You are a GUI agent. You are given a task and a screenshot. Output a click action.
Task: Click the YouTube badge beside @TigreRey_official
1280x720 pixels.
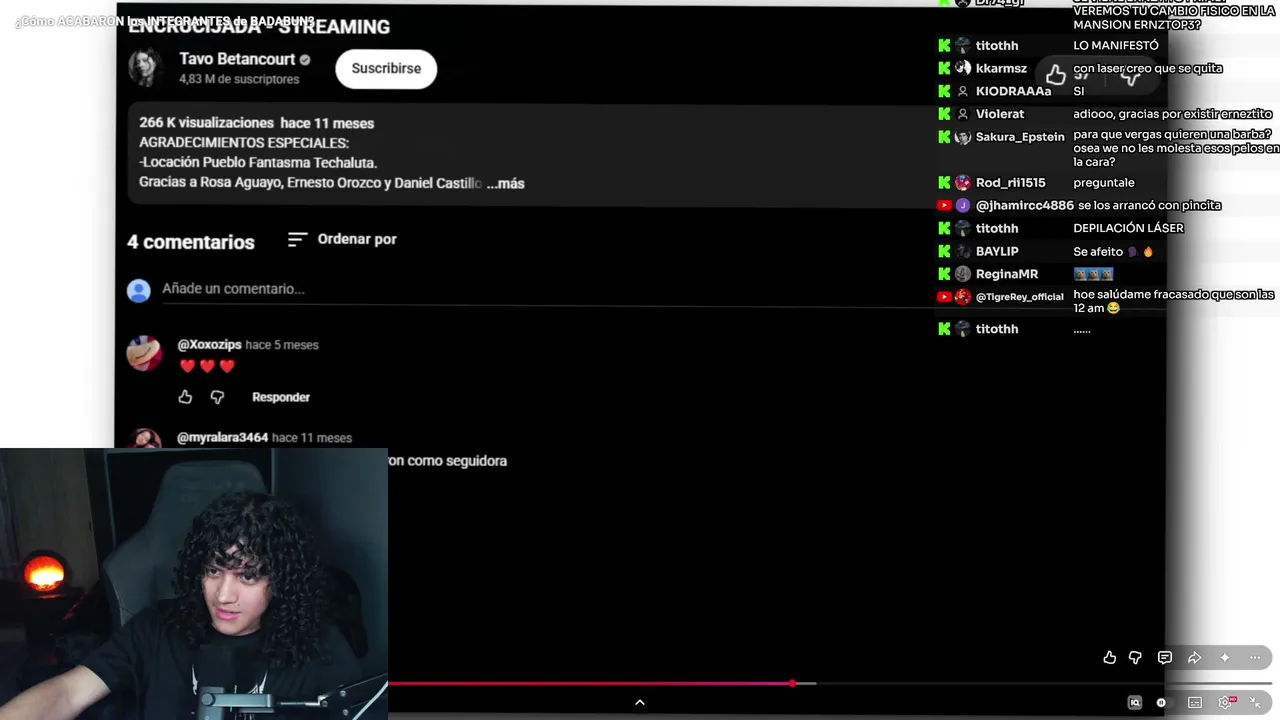click(944, 297)
